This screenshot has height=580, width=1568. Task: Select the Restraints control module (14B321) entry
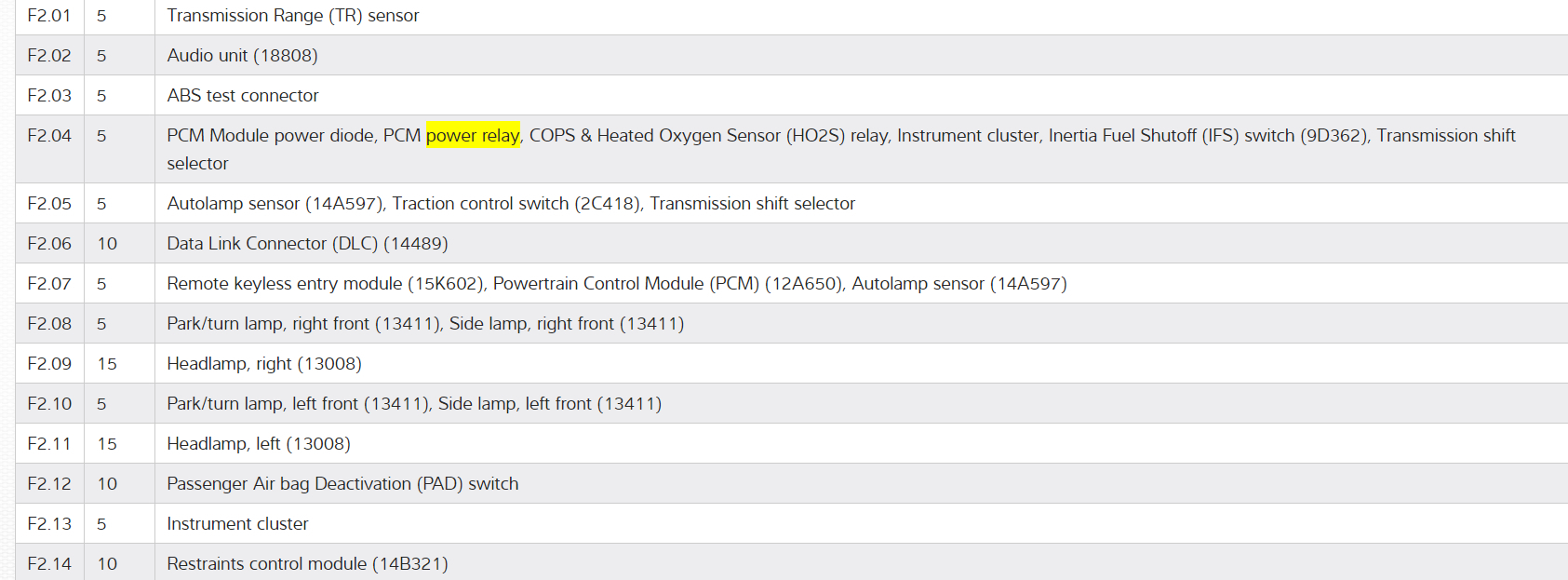[x=307, y=564]
